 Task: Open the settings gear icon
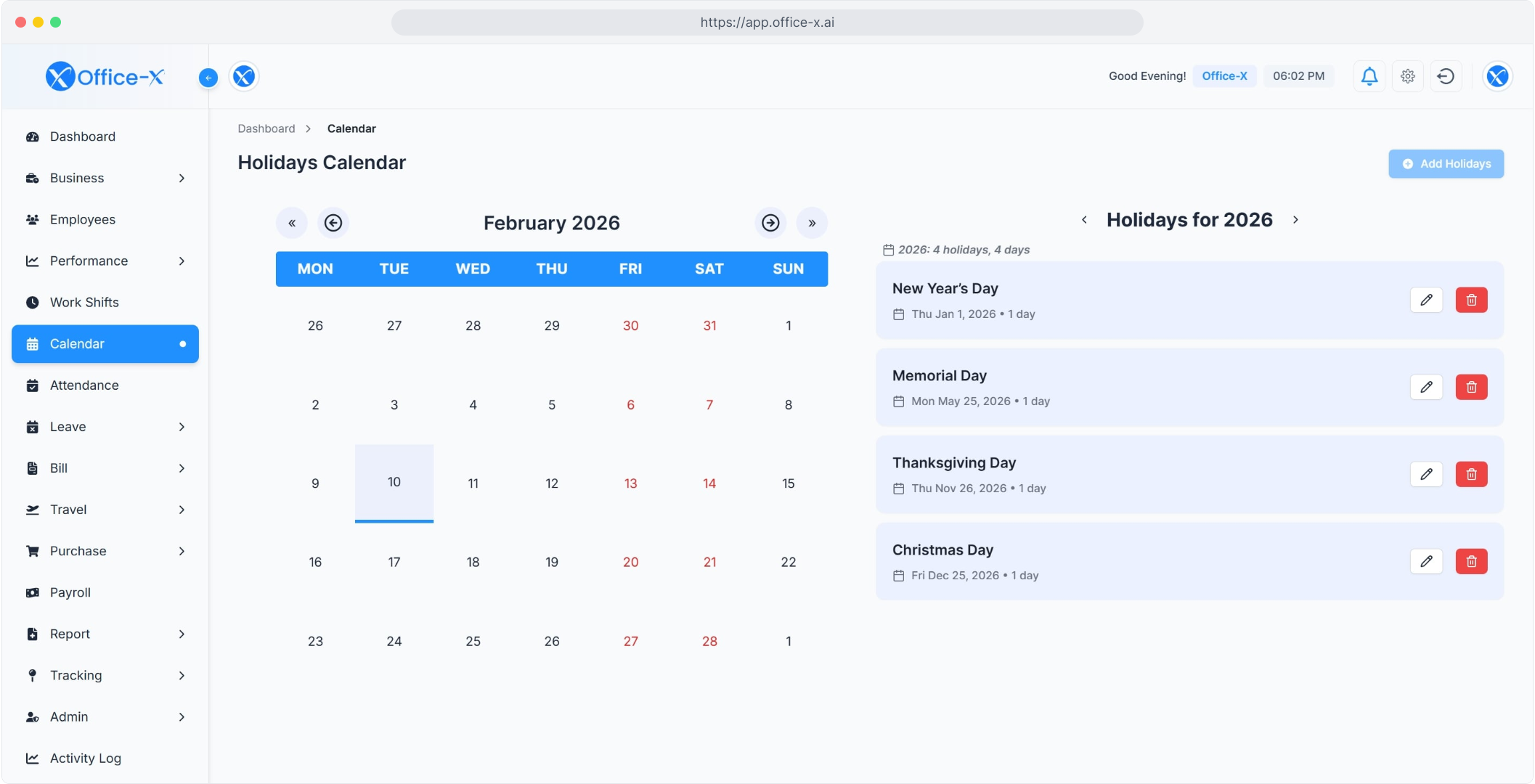1407,76
